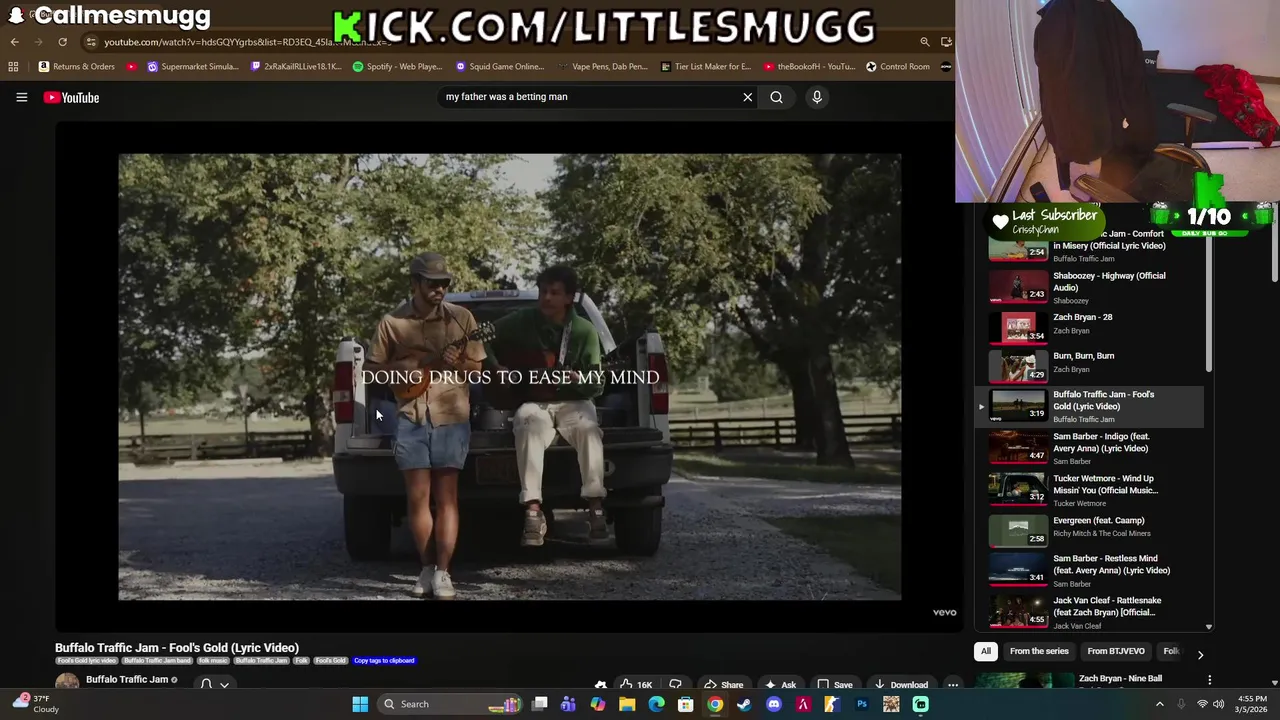This screenshot has height=720, width=1280.
Task: Open Control Room bookmark
Action: [x=898, y=67]
